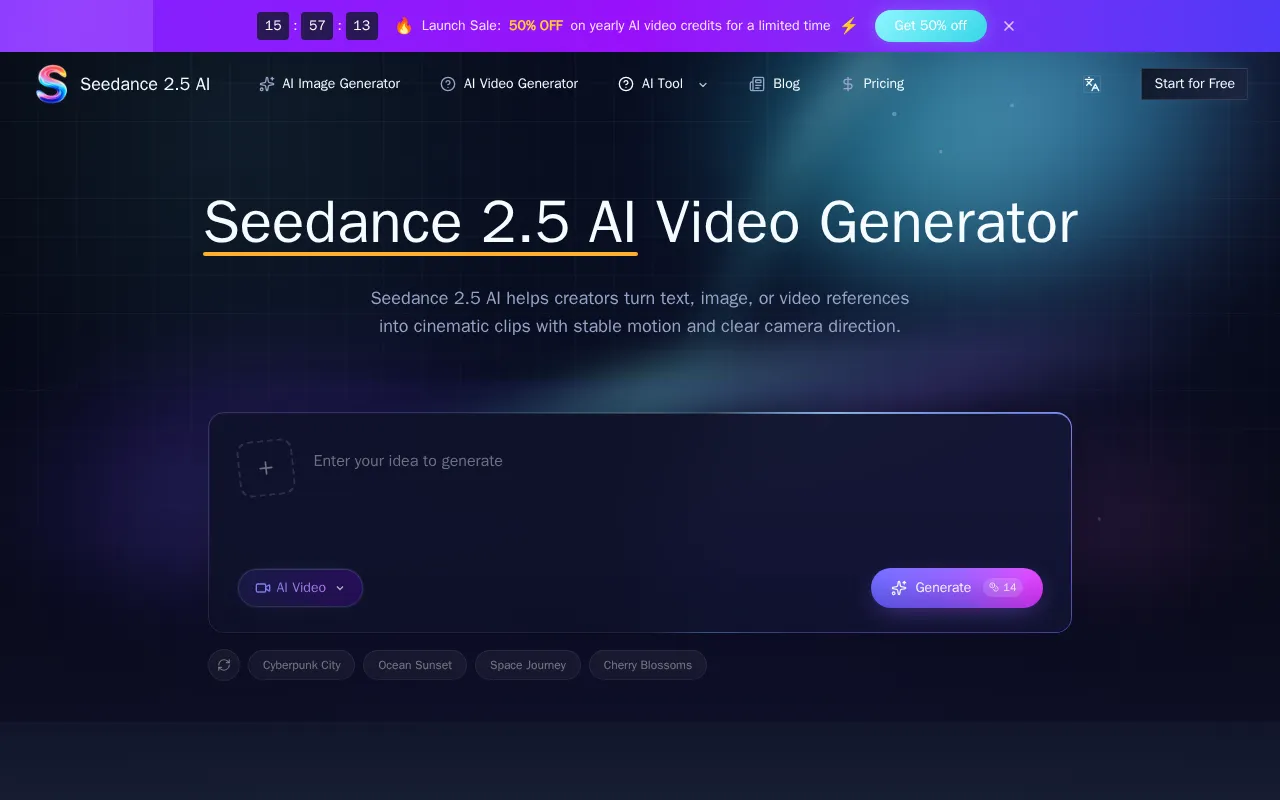Image resolution: width=1280 pixels, height=800 pixels.
Task: Open the language translation icon
Action: (1092, 84)
